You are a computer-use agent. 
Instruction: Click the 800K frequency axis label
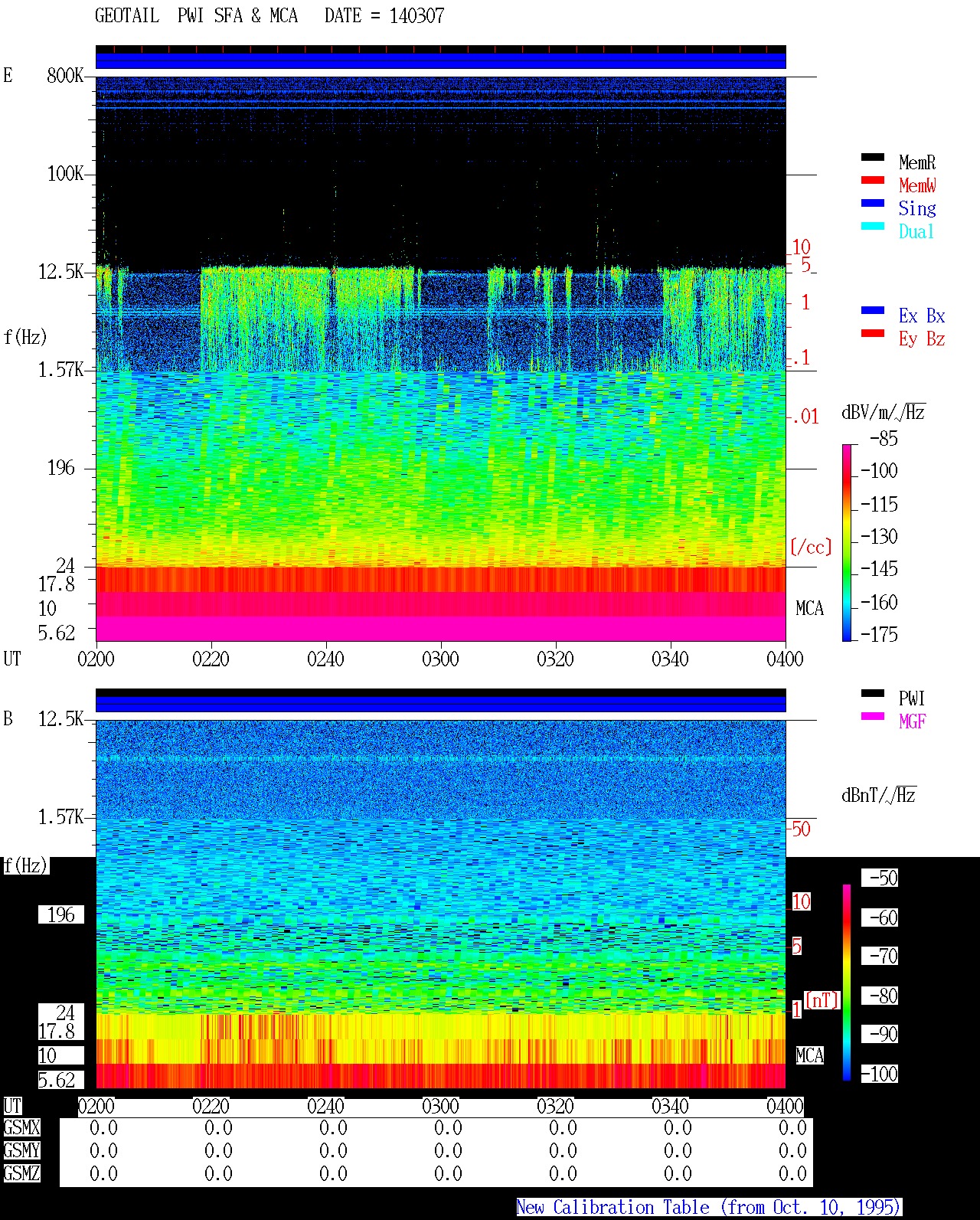click(x=65, y=75)
